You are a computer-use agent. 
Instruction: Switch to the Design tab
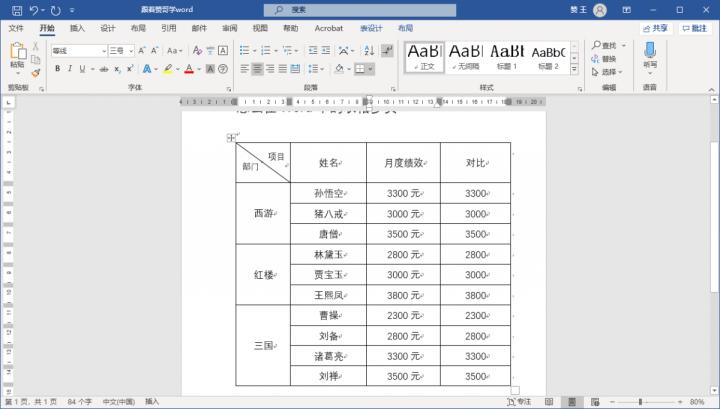pos(108,28)
